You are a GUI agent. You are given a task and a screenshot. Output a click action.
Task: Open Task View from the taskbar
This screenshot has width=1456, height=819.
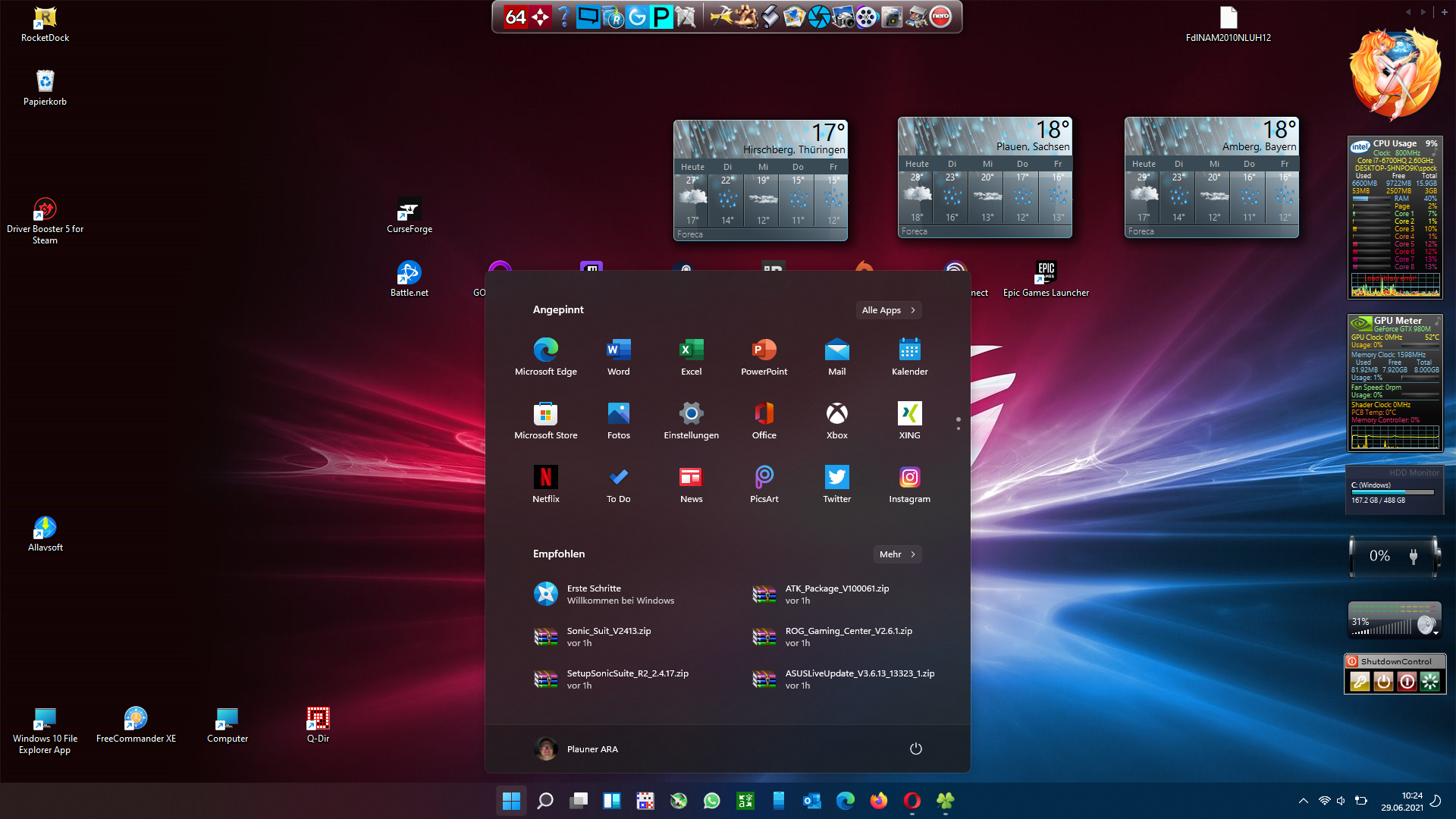[x=578, y=801]
